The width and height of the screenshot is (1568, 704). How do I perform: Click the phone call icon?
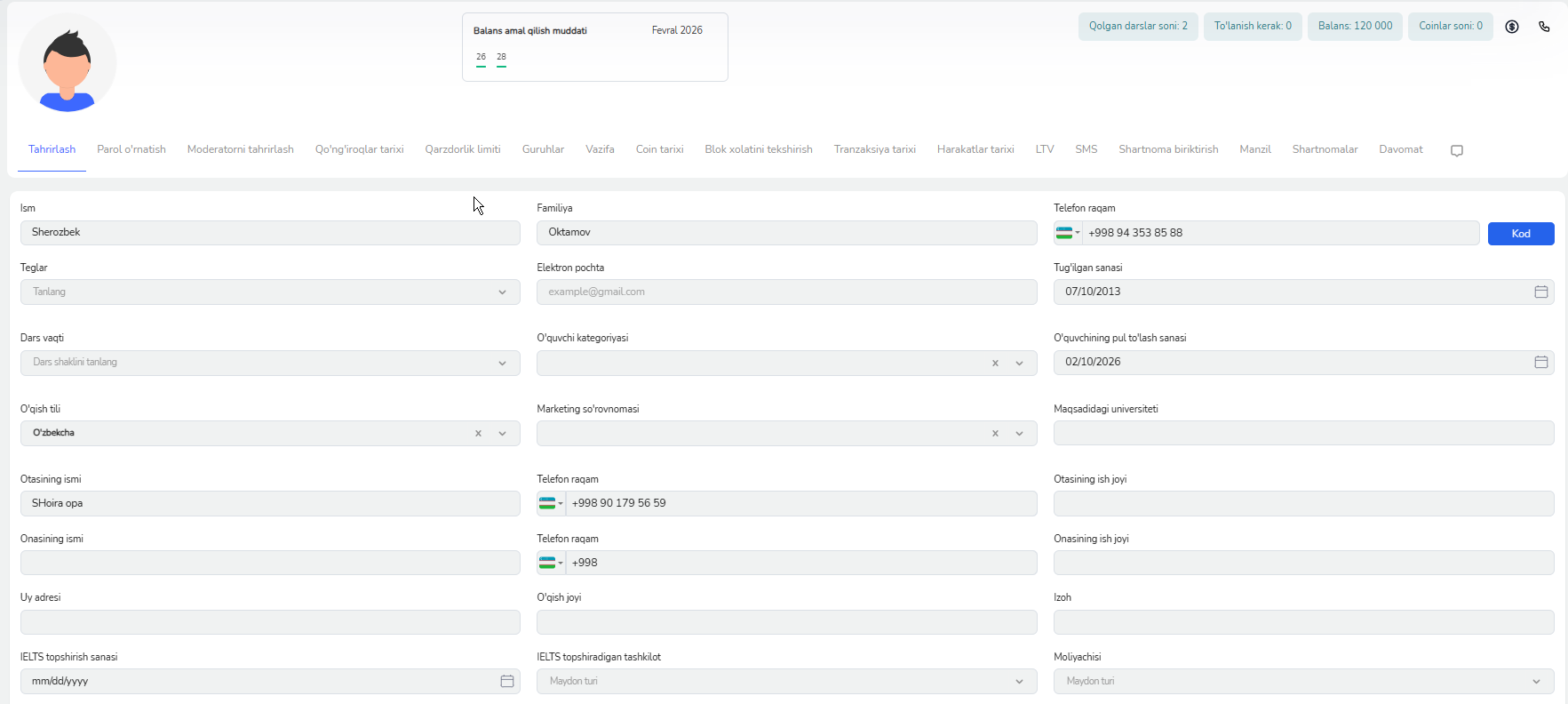[x=1544, y=27]
